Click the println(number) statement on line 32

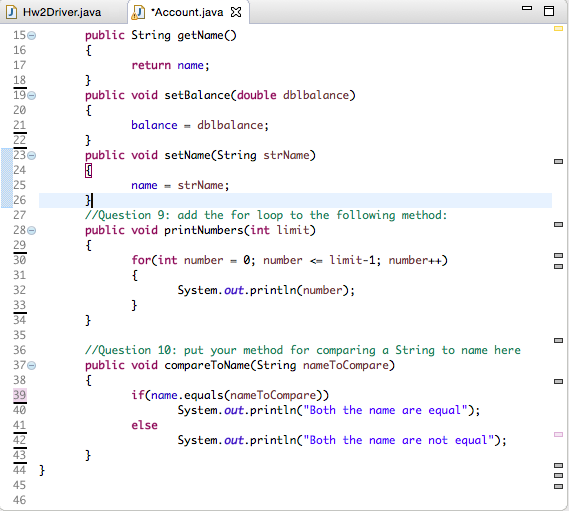tap(266, 290)
